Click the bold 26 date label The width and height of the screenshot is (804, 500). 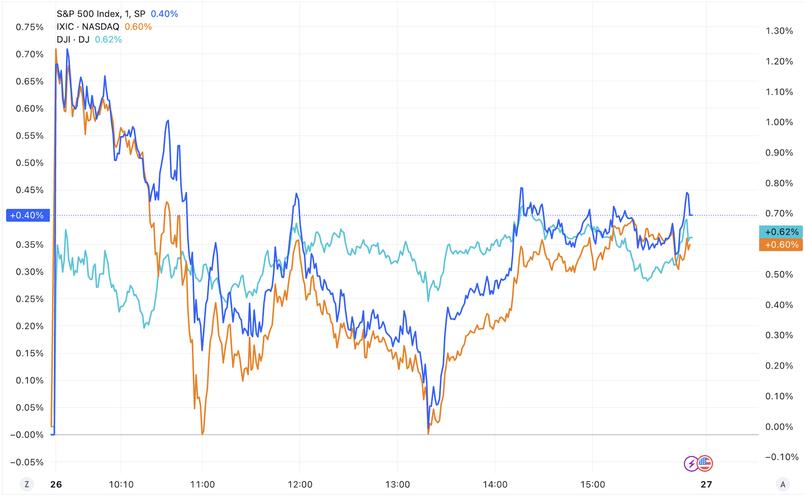click(x=56, y=485)
